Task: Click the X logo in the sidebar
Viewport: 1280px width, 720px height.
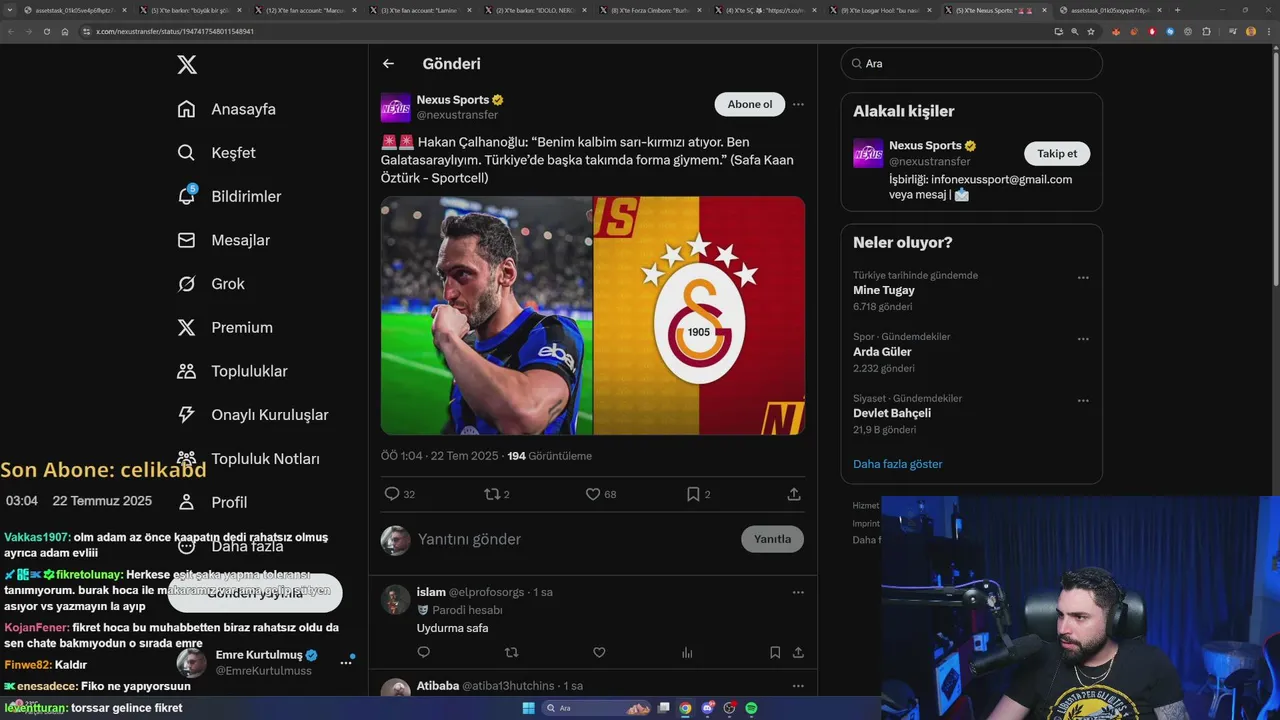Action: pyautogui.click(x=187, y=65)
